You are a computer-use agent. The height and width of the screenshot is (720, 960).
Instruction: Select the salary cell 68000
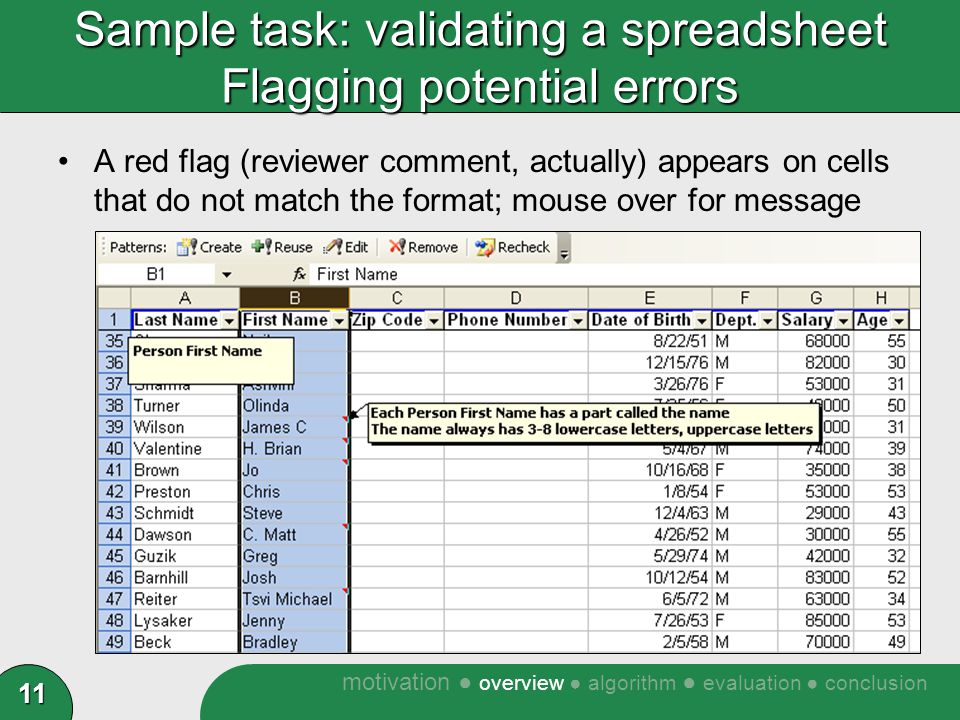click(x=816, y=341)
